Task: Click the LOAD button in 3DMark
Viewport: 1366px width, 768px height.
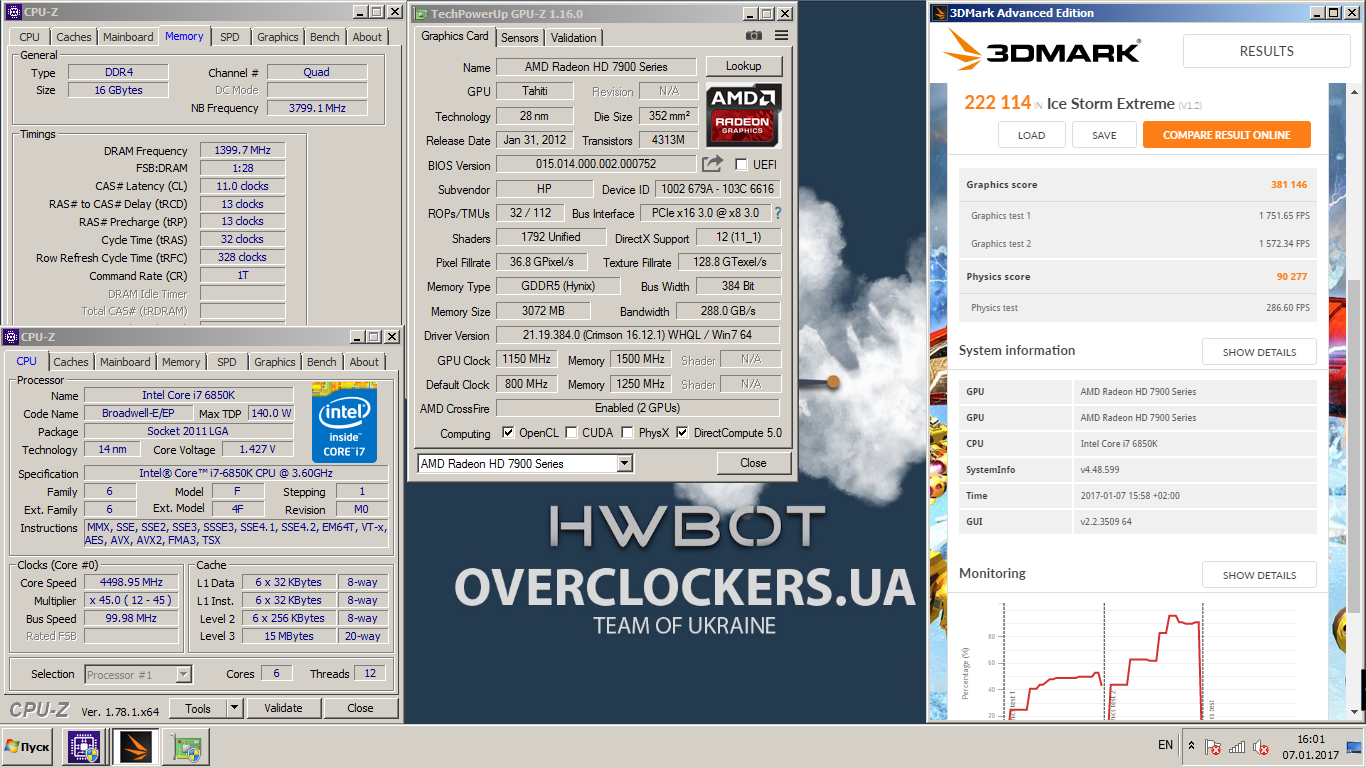Action: point(1031,135)
